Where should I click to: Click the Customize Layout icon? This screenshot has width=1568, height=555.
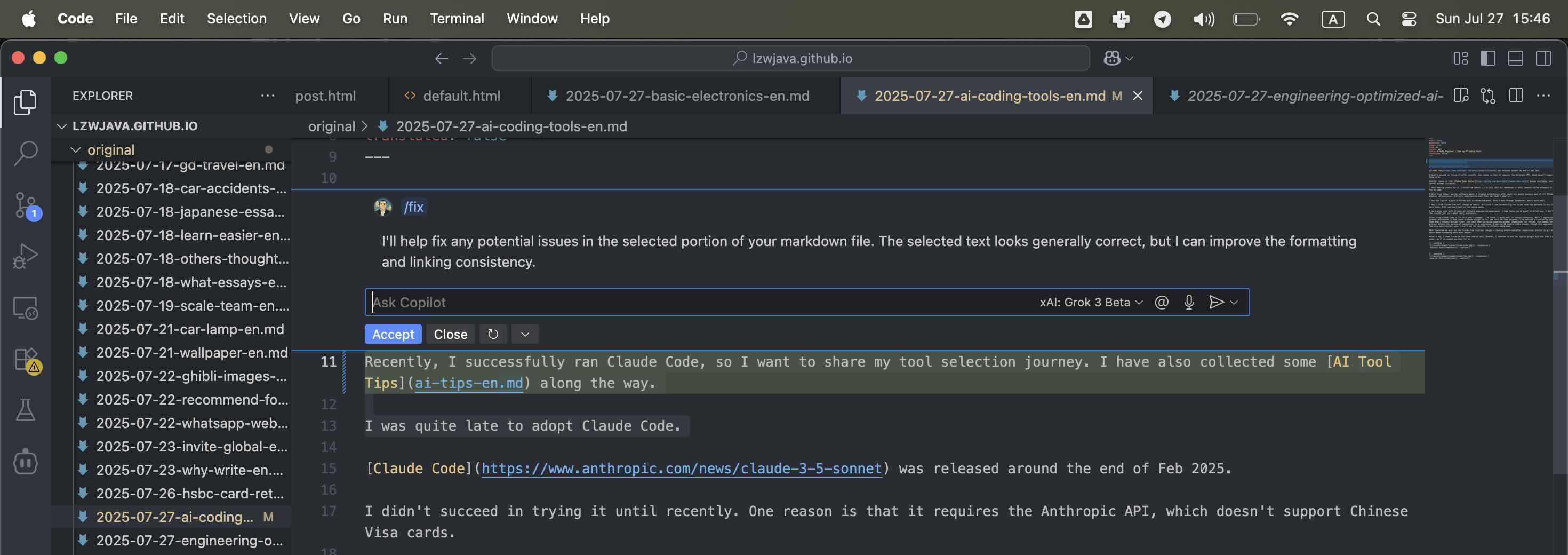(1460, 58)
